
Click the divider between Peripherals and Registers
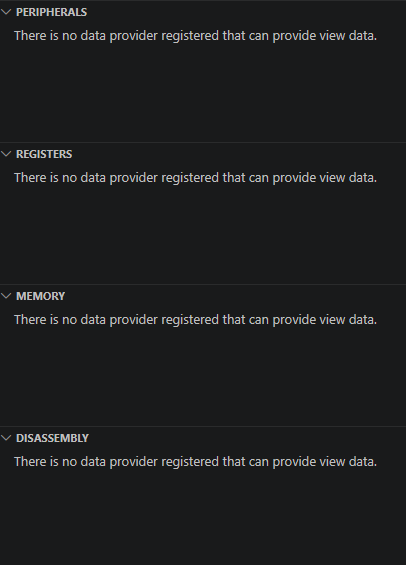tap(203, 142)
